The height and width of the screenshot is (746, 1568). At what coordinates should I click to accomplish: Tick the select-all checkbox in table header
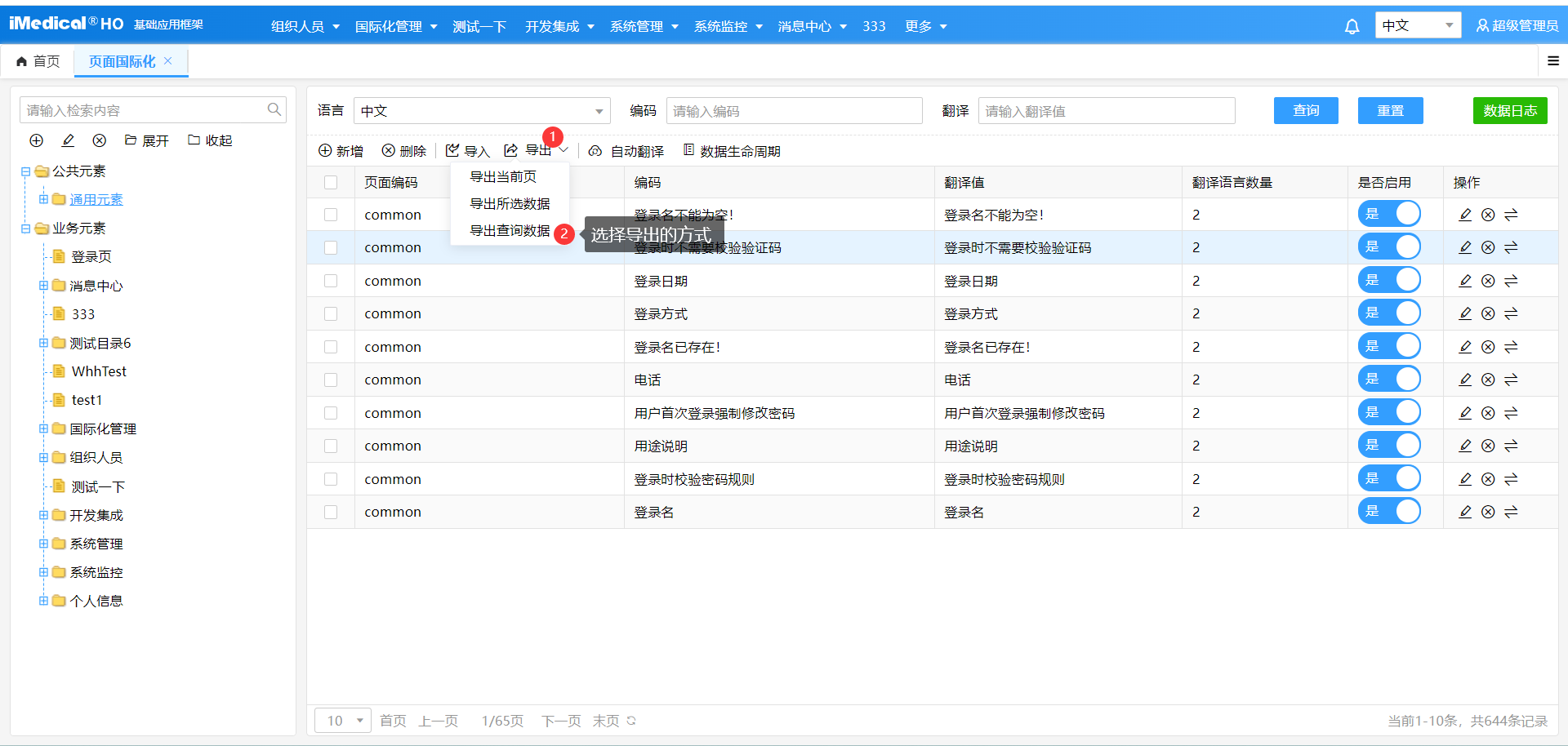pos(331,182)
